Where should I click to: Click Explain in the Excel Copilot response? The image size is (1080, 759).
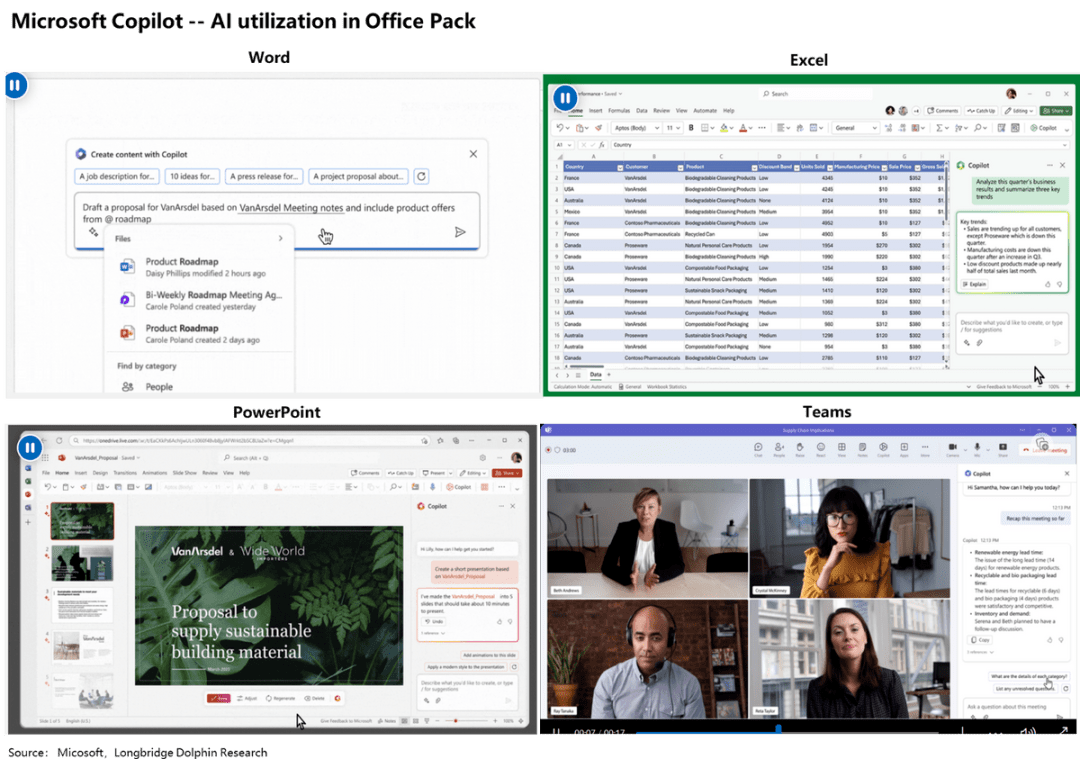pos(975,284)
